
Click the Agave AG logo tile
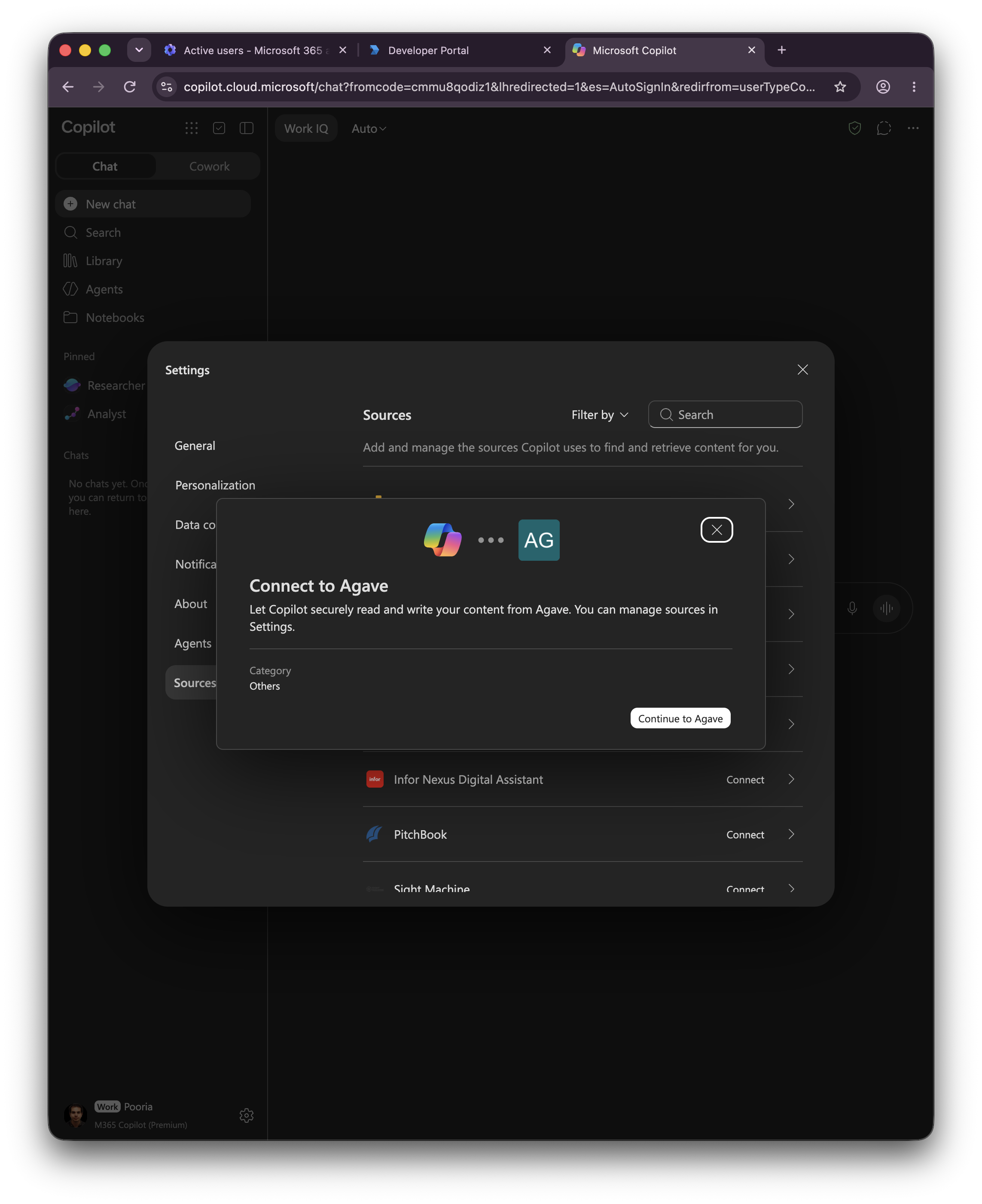click(539, 540)
